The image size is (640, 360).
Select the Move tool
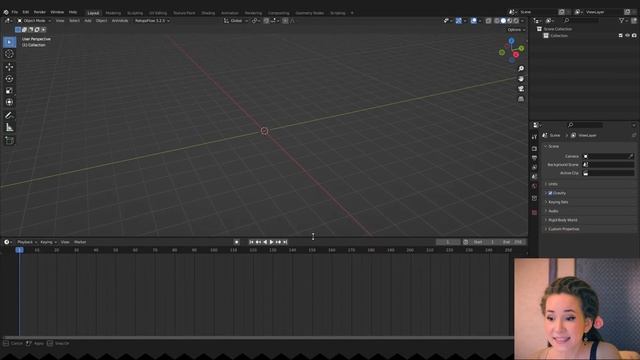(9, 67)
